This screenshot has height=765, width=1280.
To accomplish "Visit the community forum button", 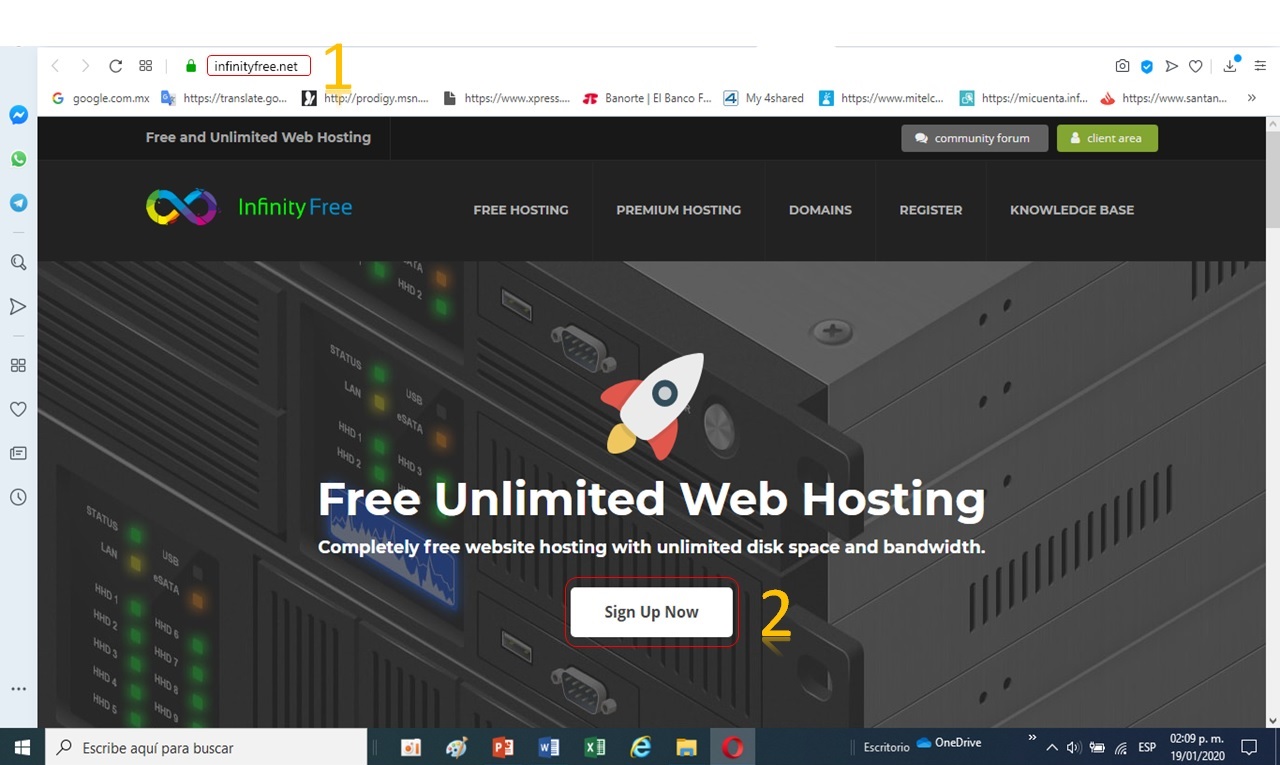I will coord(973,138).
